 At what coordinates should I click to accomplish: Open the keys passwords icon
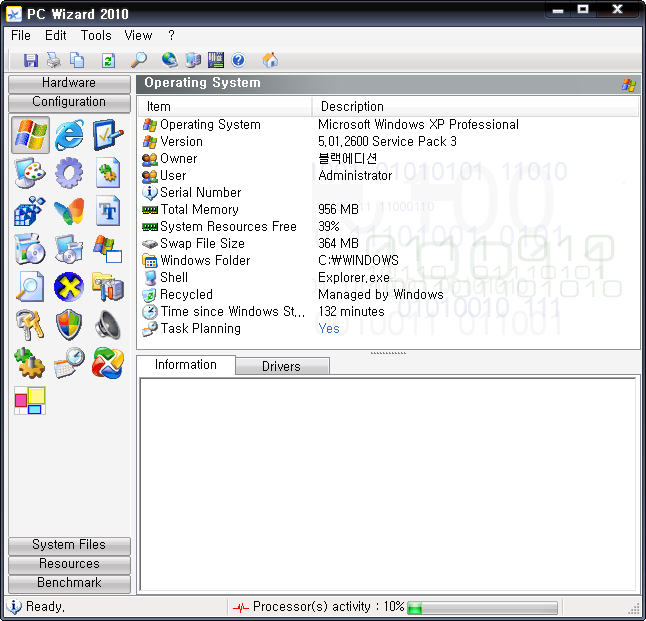[30, 325]
